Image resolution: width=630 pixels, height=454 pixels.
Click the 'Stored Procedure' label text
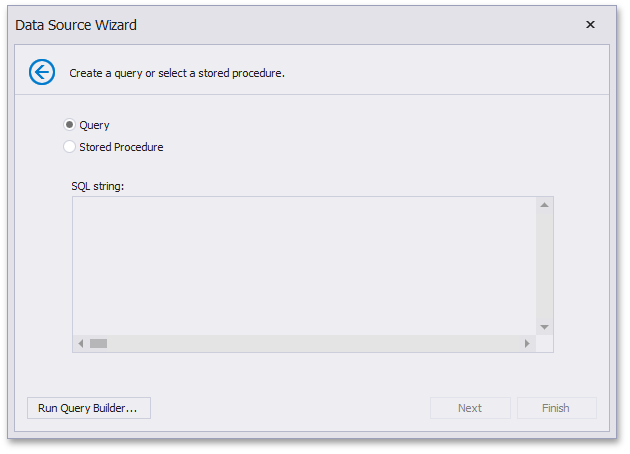pyautogui.click(x=121, y=147)
